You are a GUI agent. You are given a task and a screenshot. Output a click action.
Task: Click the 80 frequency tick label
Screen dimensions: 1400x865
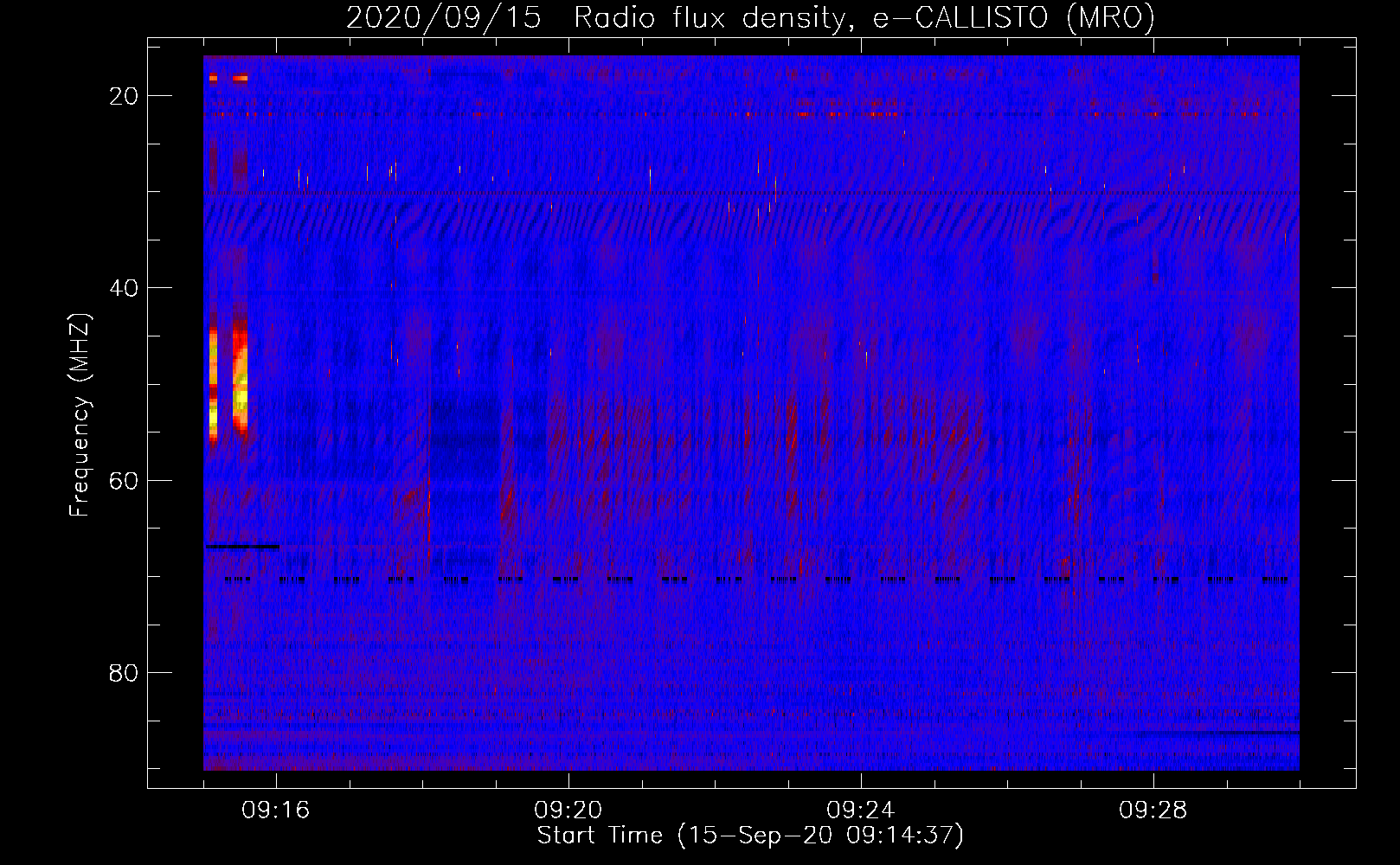tap(124, 672)
